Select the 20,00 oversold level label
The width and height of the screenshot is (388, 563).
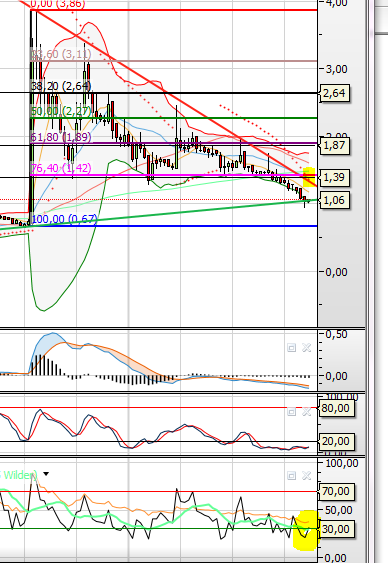tap(336, 441)
